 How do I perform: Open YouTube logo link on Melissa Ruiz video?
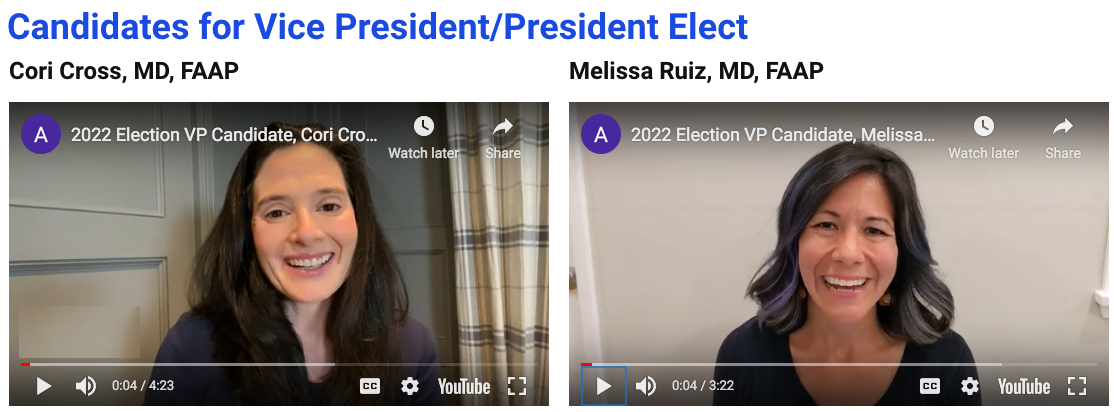(1024, 386)
